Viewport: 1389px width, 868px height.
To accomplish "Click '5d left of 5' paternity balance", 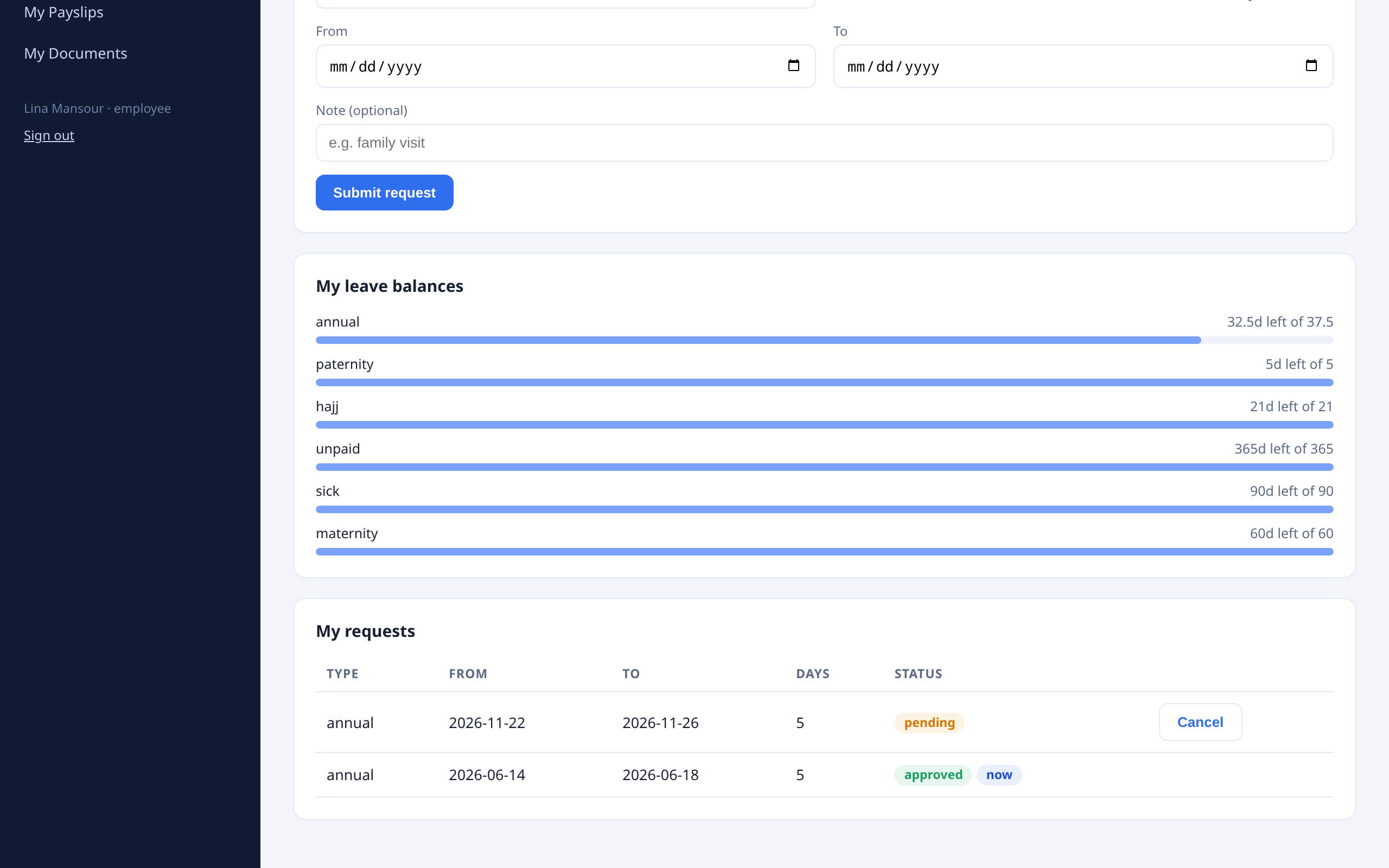I will (1299, 365).
